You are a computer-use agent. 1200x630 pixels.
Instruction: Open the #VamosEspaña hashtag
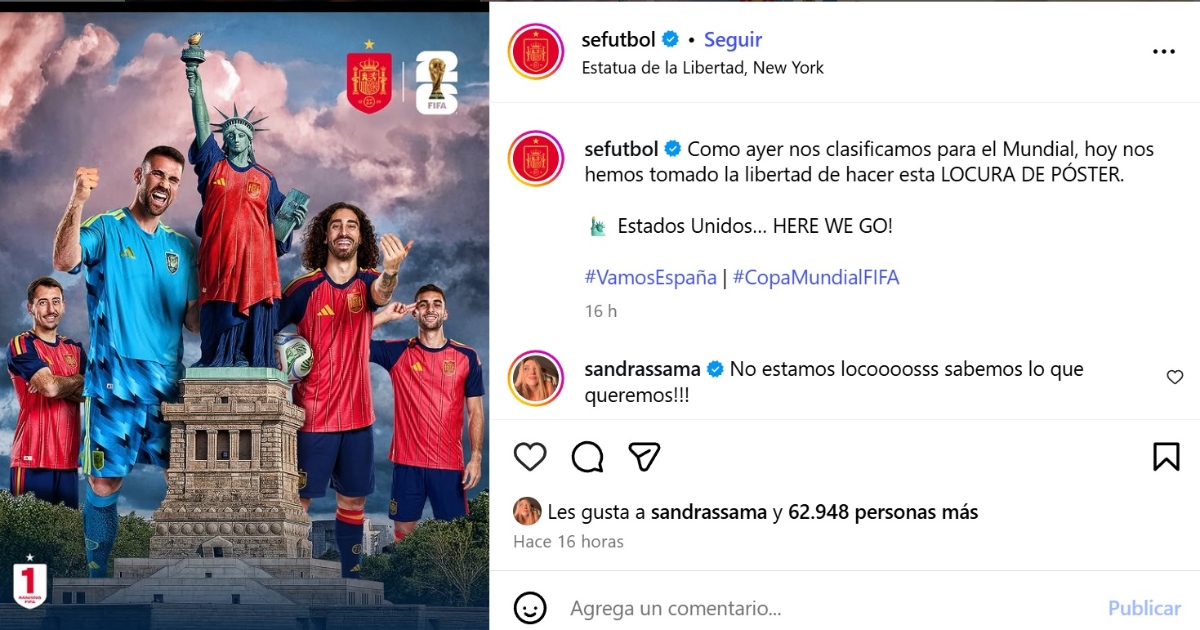[650, 277]
